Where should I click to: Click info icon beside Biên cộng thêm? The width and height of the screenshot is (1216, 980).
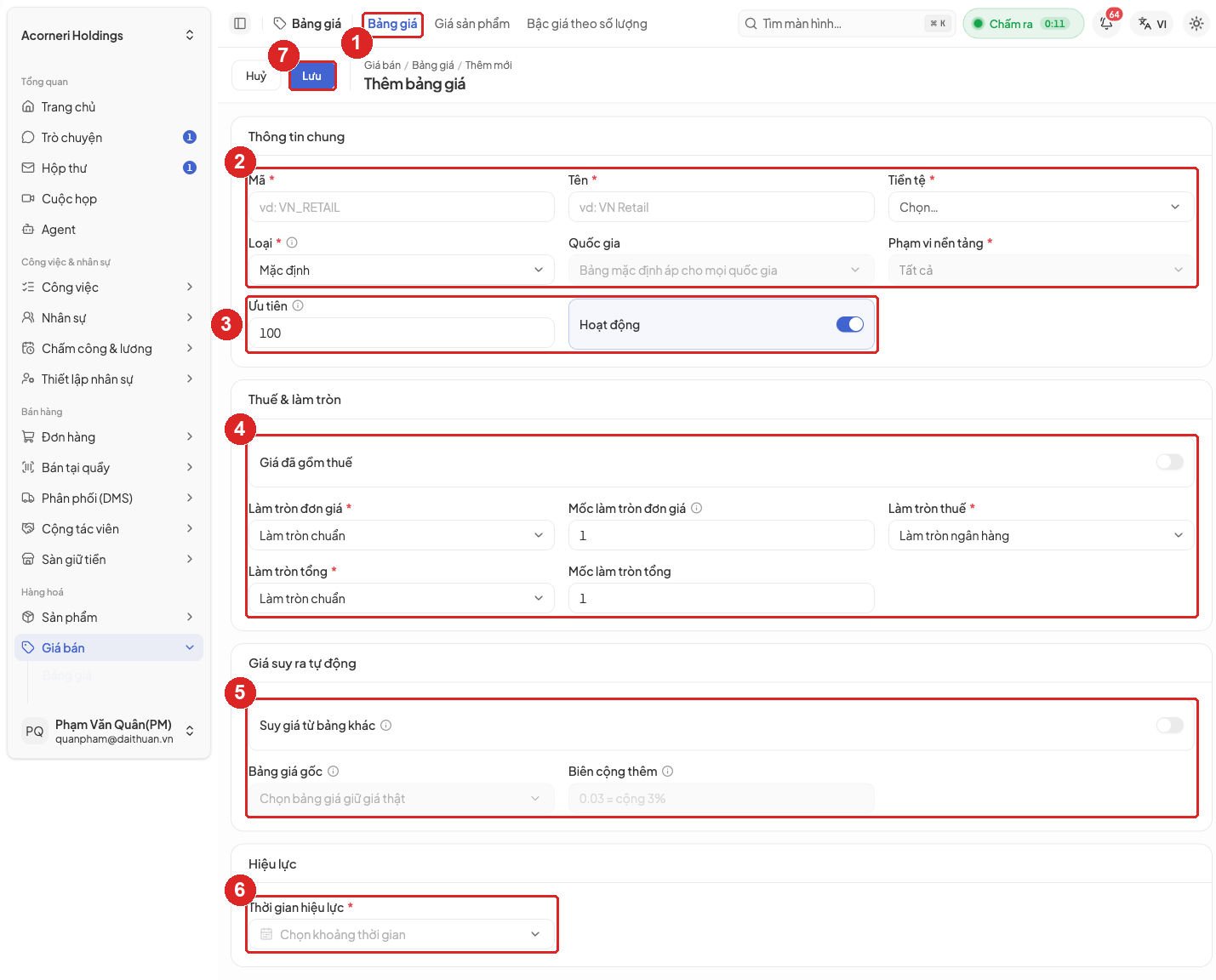tap(667, 772)
